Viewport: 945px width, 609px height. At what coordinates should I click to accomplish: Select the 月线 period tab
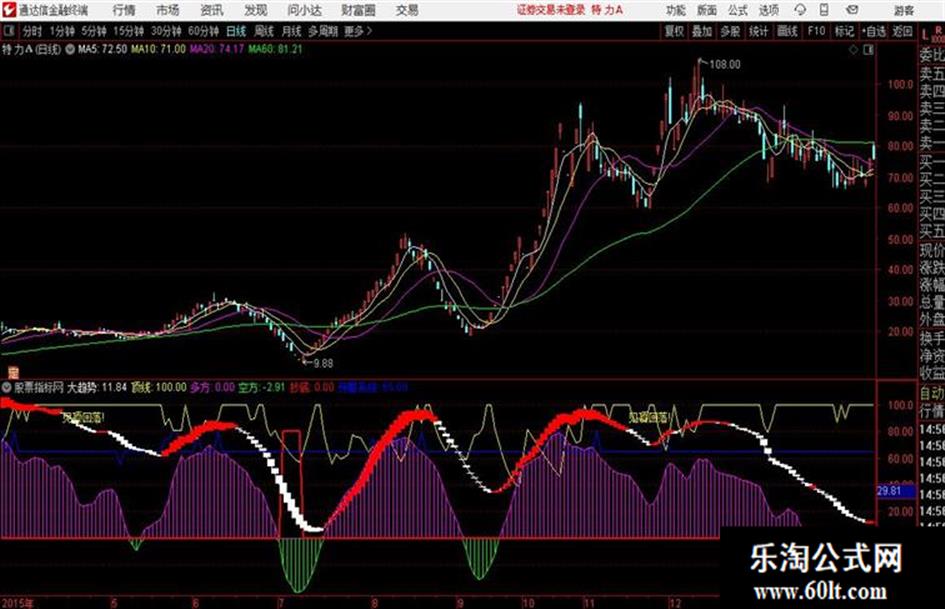(x=291, y=31)
